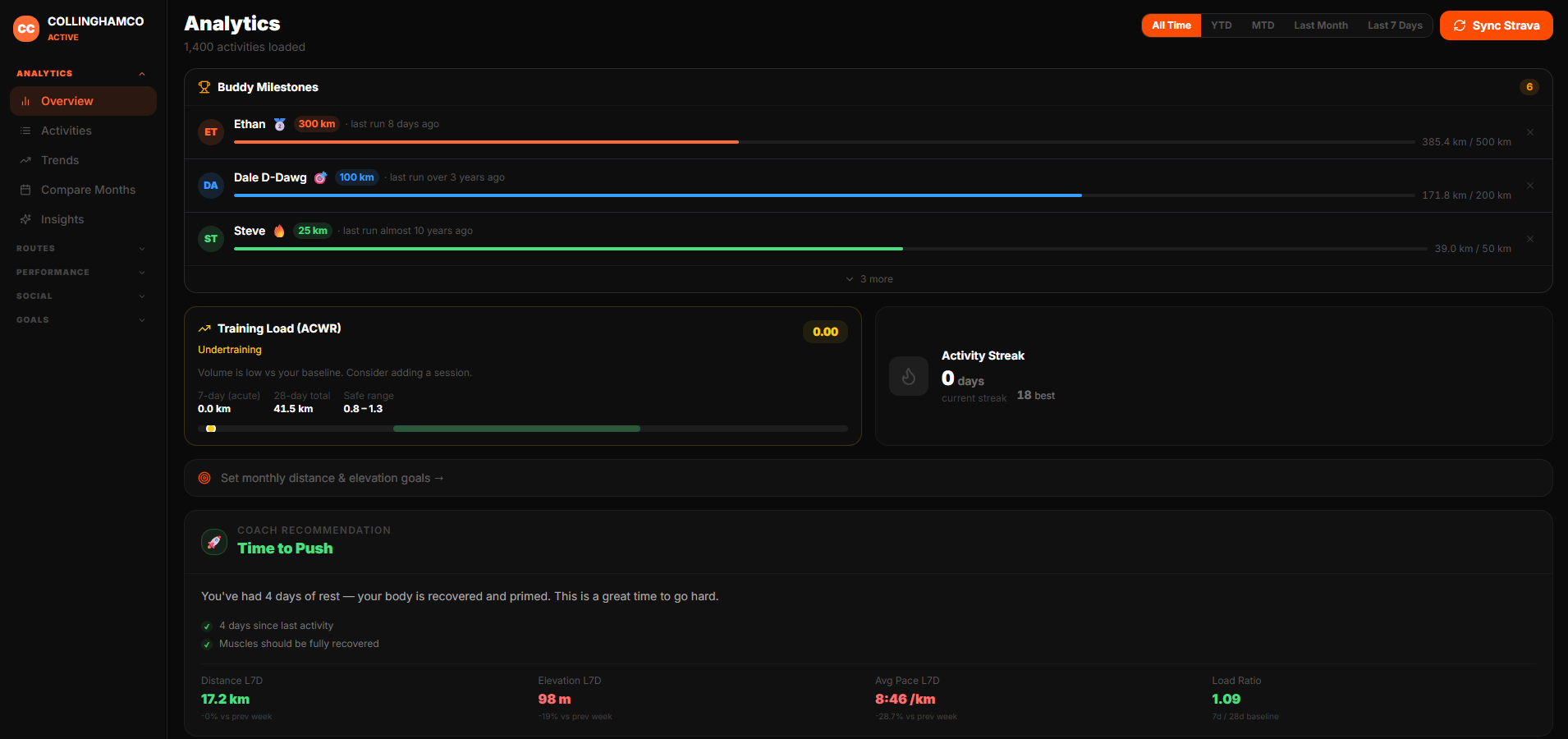Switch to the MTD range tab
This screenshot has width=1568, height=739.
tap(1263, 25)
